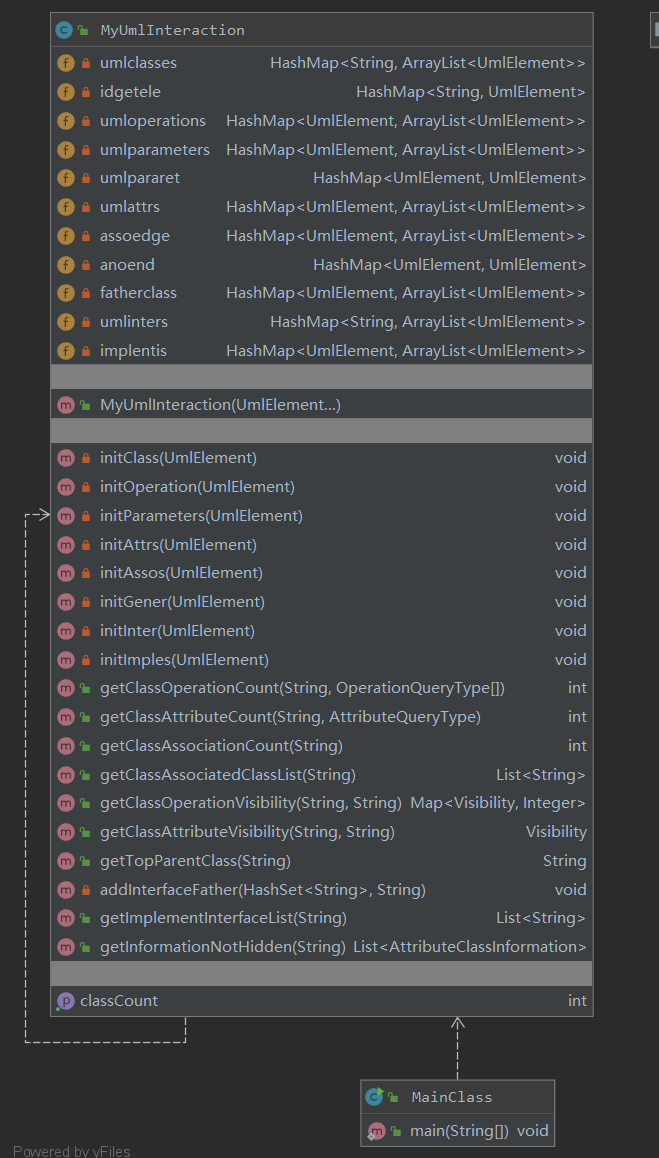Click the List<AttributeClassInformation> return type
The image size is (659, 1158).
(470, 947)
